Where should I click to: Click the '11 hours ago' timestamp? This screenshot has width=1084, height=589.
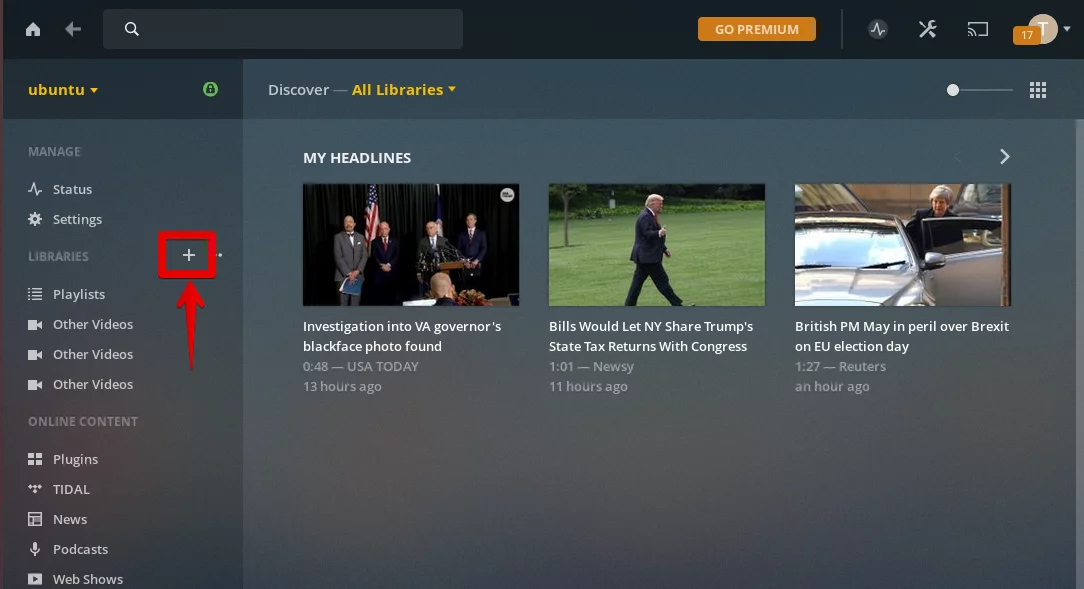[x=588, y=386]
